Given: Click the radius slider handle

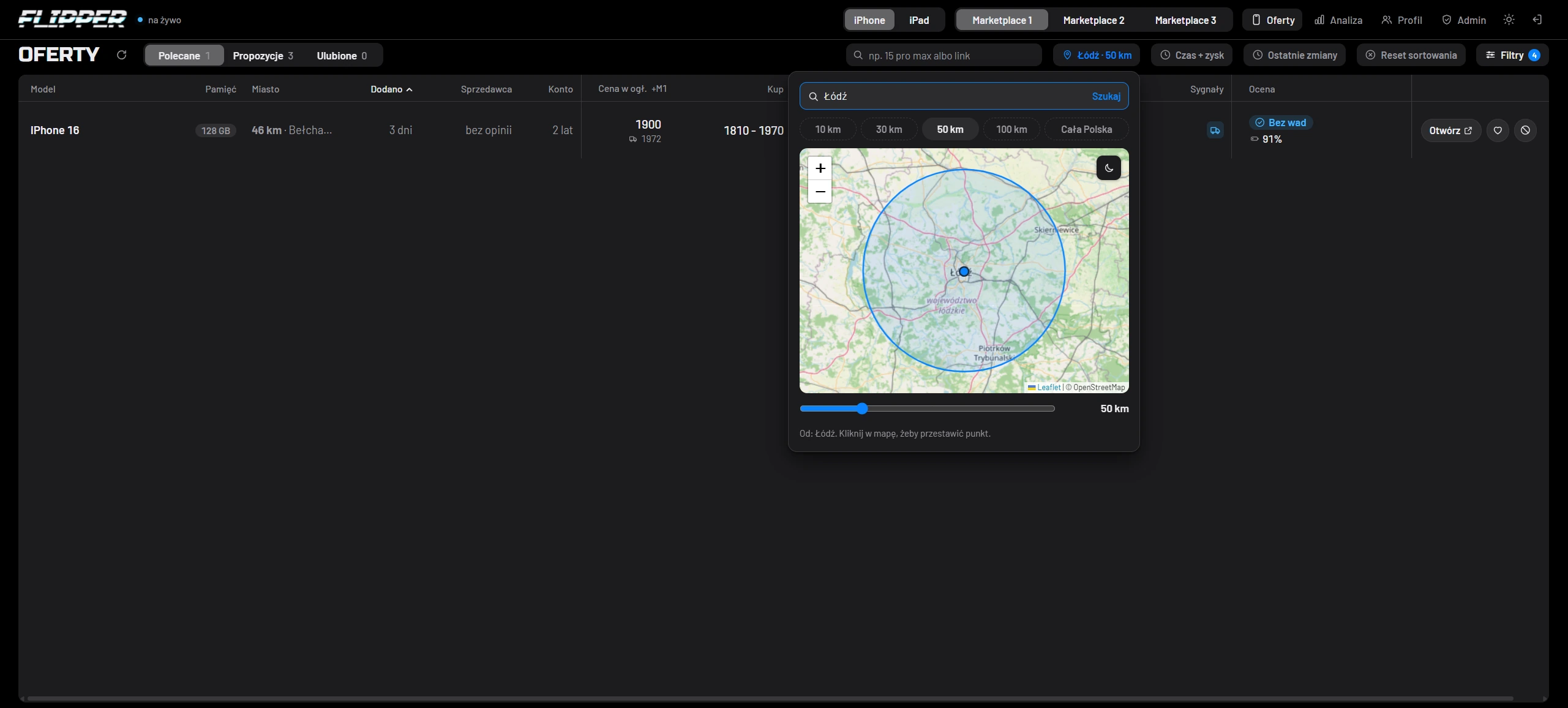Looking at the screenshot, I should [x=862, y=409].
